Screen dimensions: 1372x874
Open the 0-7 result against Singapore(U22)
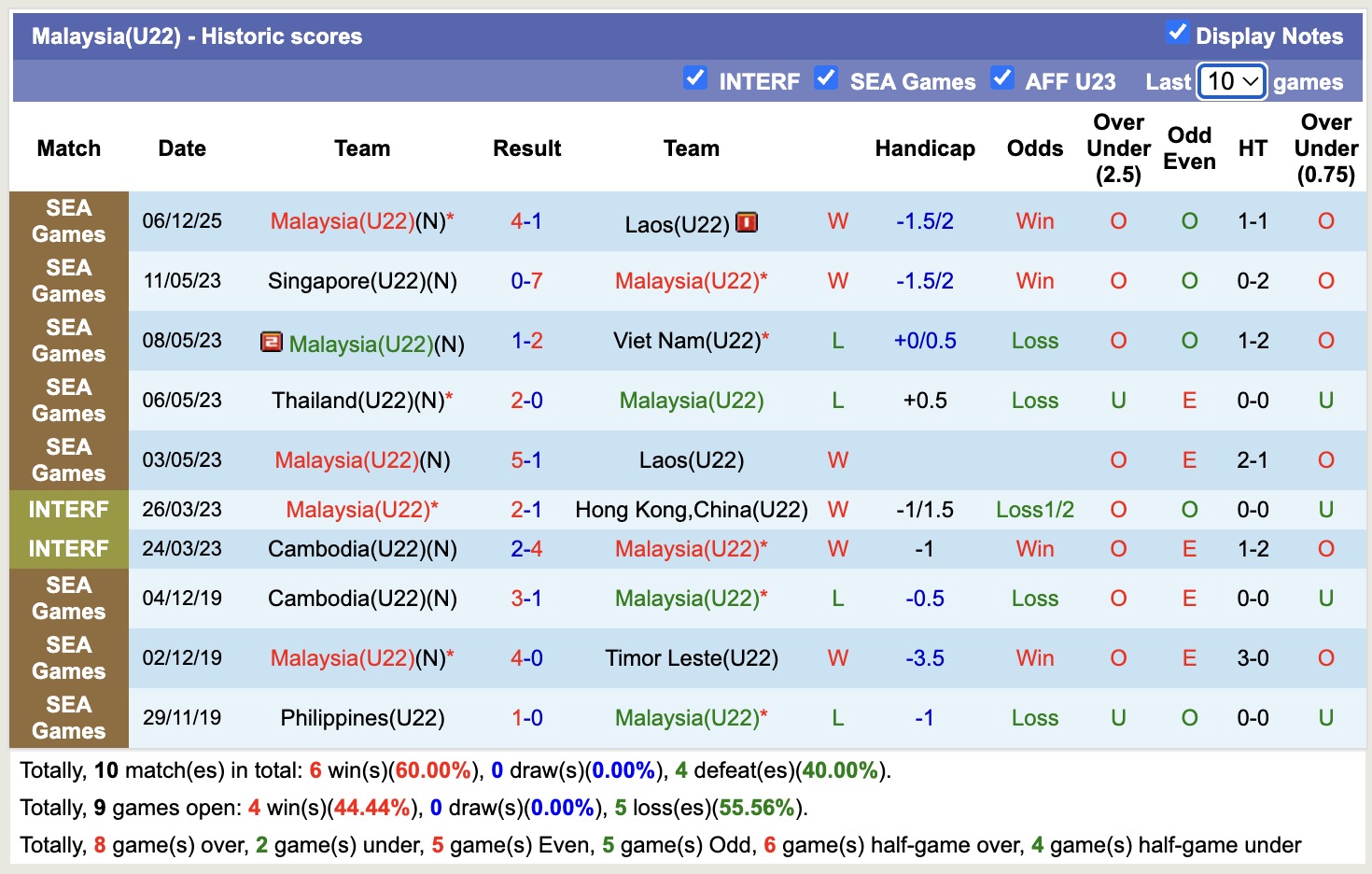[x=526, y=281]
